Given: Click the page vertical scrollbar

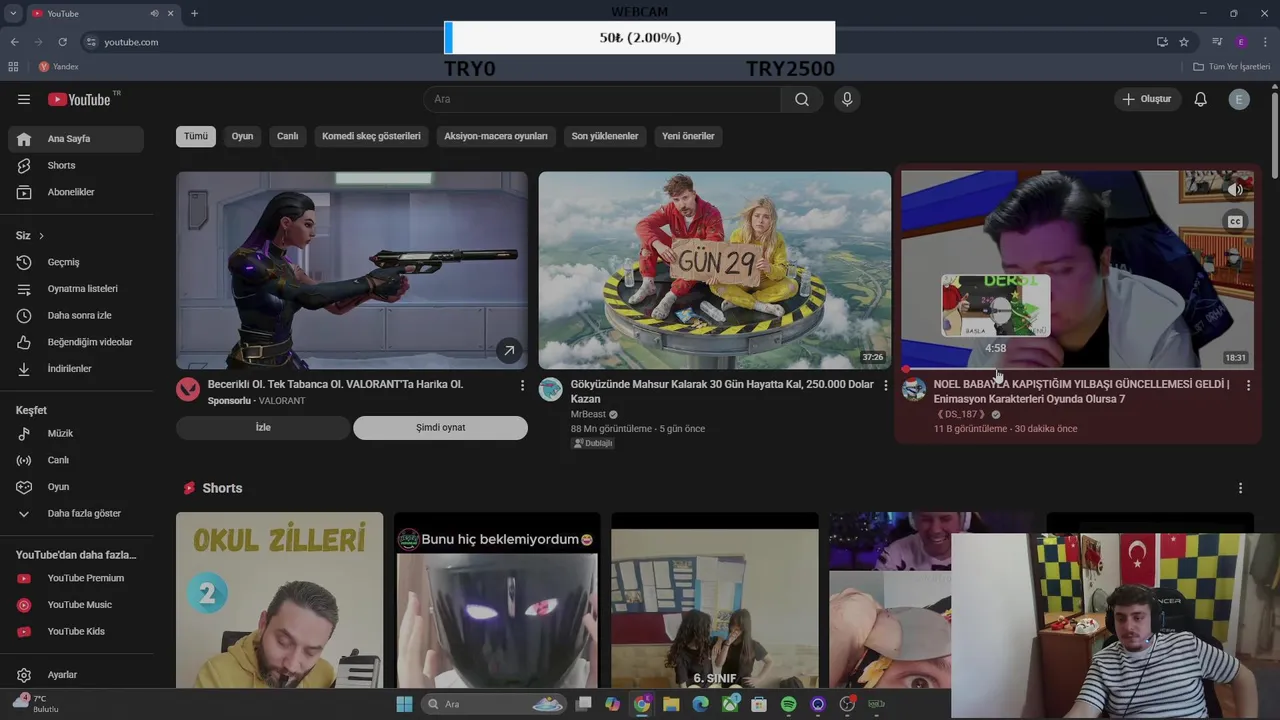Looking at the screenshot, I should tap(1274, 135).
